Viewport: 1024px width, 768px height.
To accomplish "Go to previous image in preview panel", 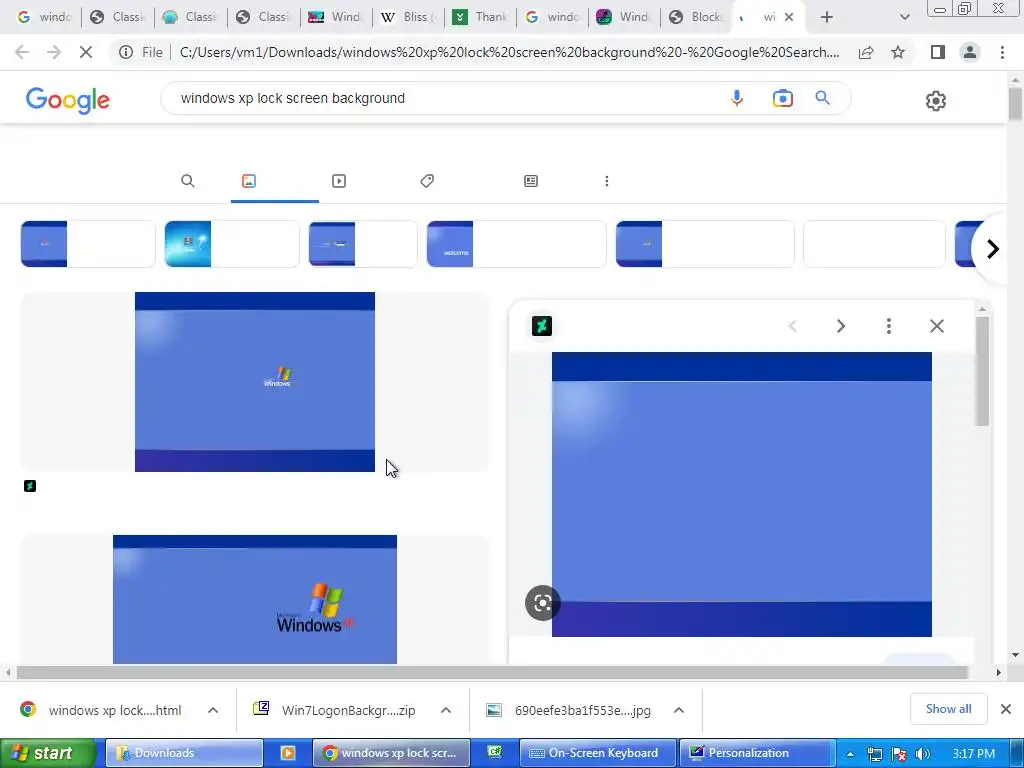I will tap(793, 326).
